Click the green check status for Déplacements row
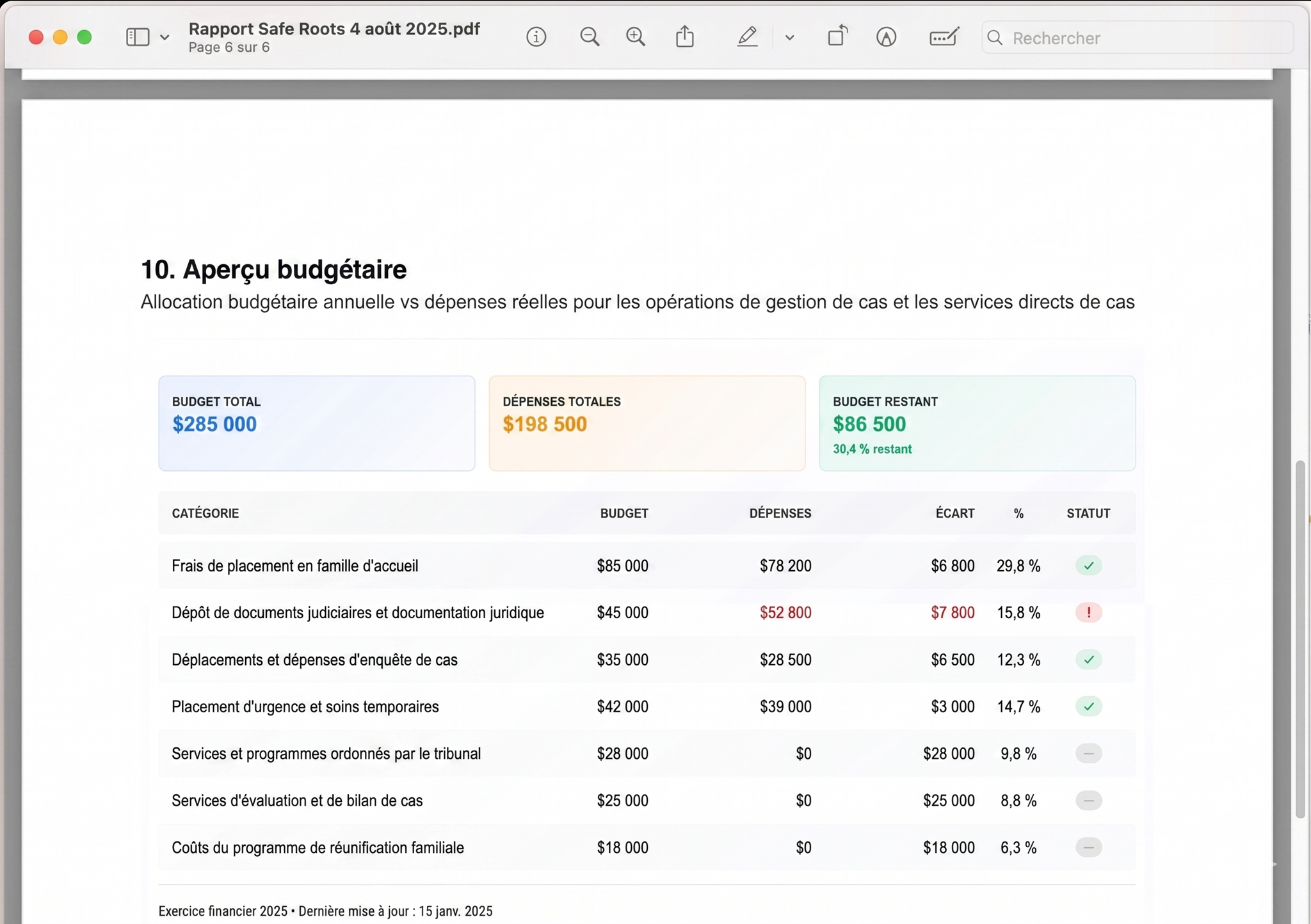This screenshot has height=924, width=1311. click(x=1088, y=660)
